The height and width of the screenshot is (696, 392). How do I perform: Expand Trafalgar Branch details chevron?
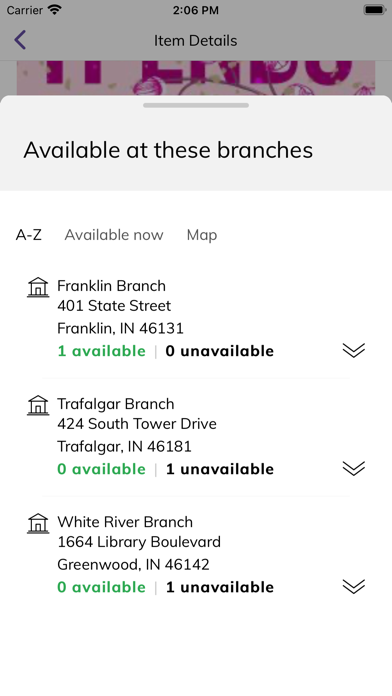354,468
